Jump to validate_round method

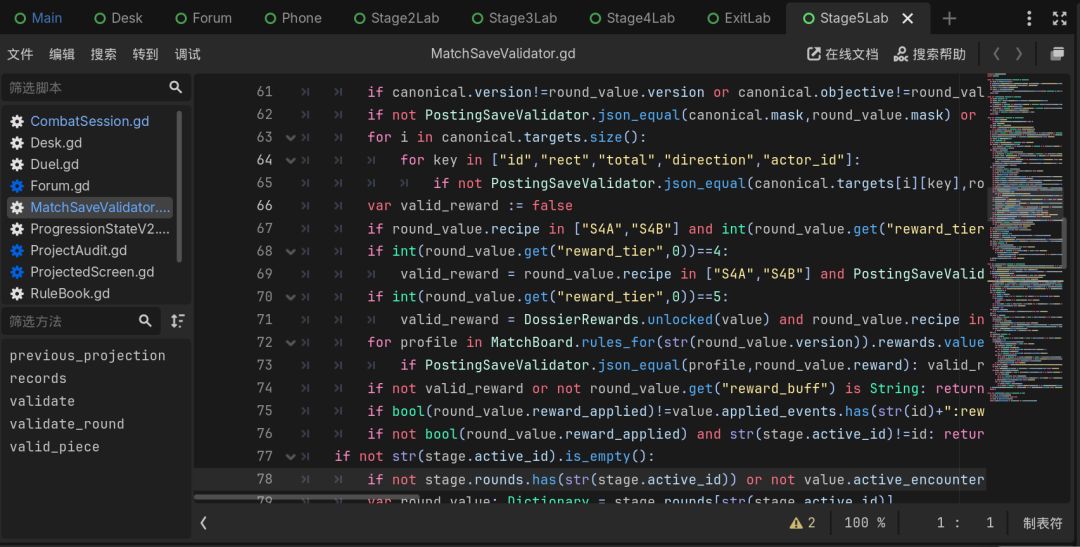67,424
